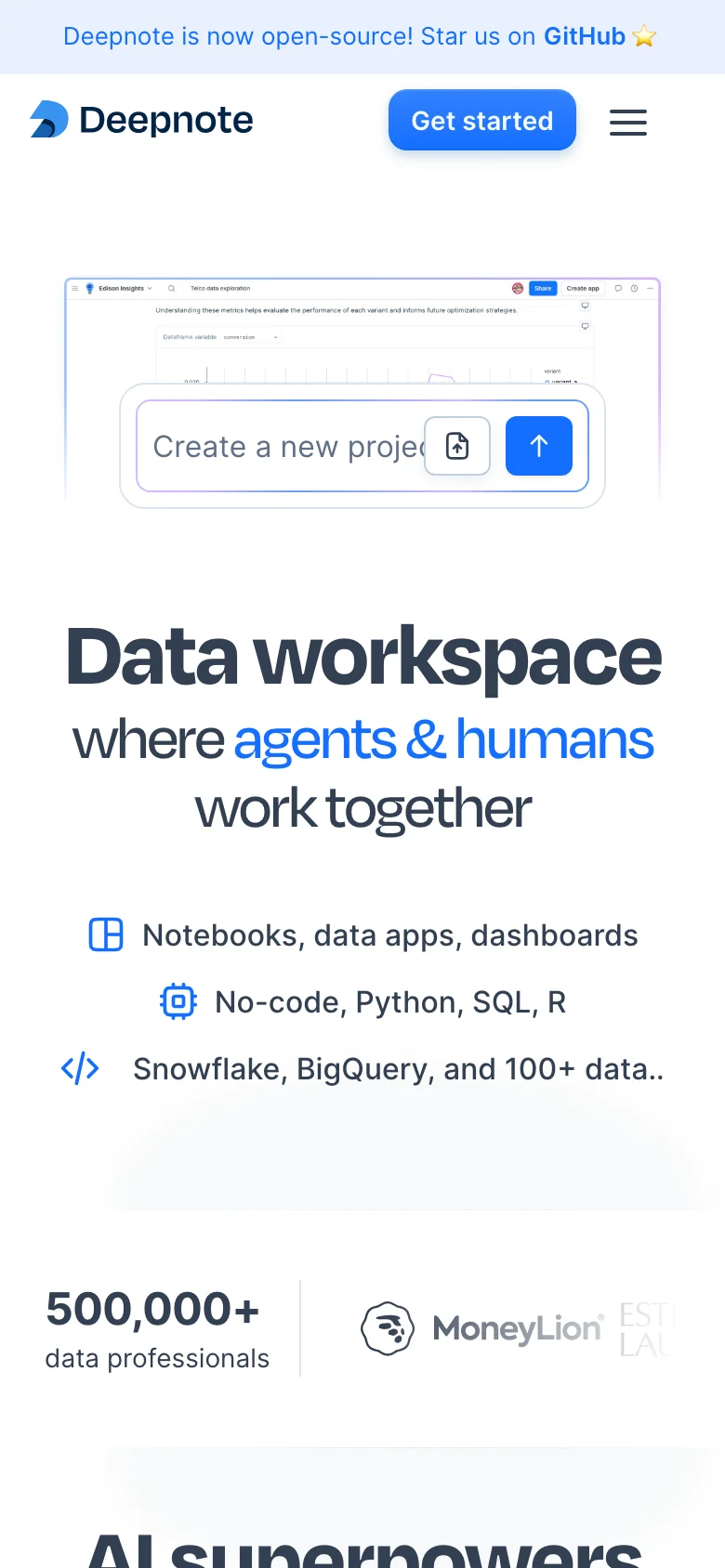
Task: Open the more options ellipsis menu
Action: point(650,289)
